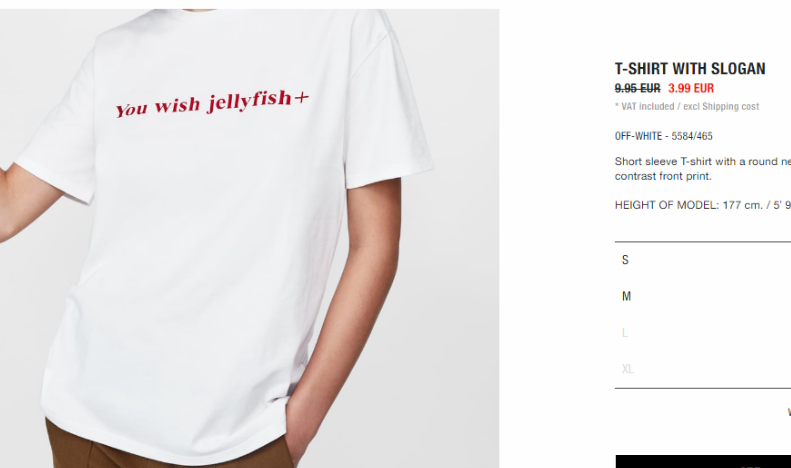Click the partially visible link under the sizes

tap(788, 412)
